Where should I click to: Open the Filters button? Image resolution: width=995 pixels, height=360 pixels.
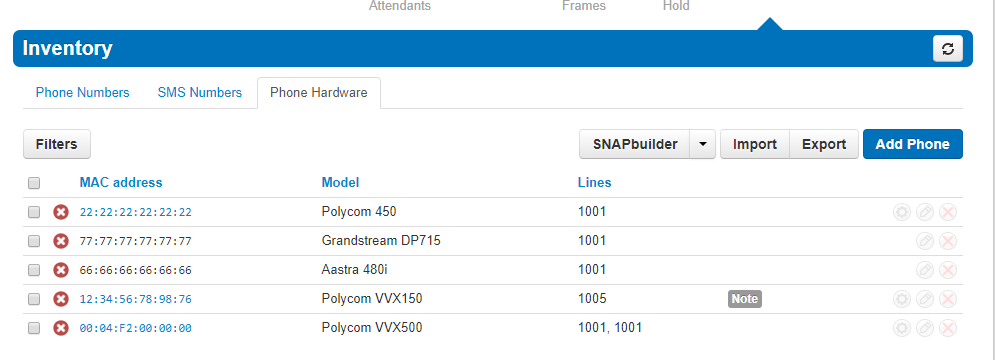[x=56, y=144]
